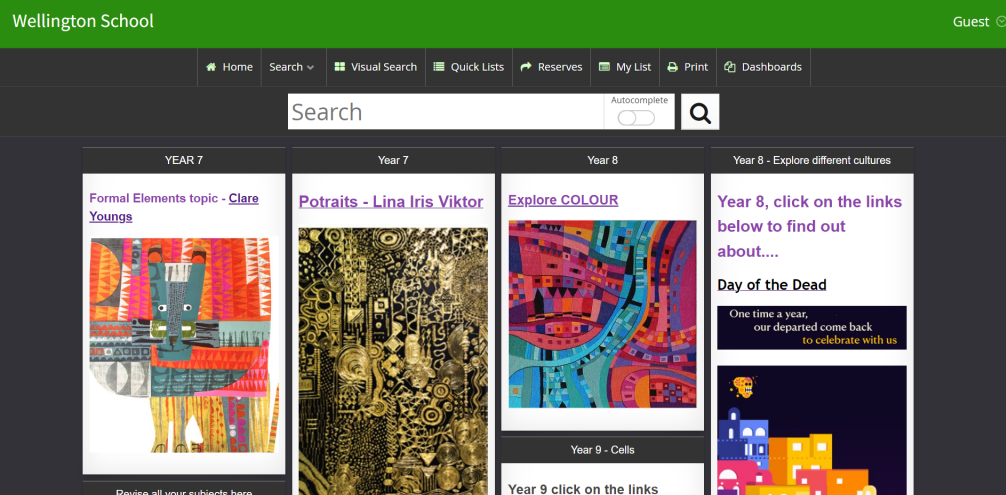Image resolution: width=1006 pixels, height=495 pixels.
Task: Click the Wellington School site title
Action: tap(83, 21)
